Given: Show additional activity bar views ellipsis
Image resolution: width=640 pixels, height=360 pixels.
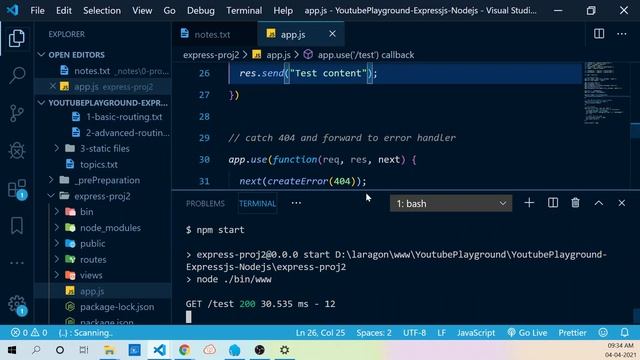Looking at the screenshot, I should click(x=17, y=262).
